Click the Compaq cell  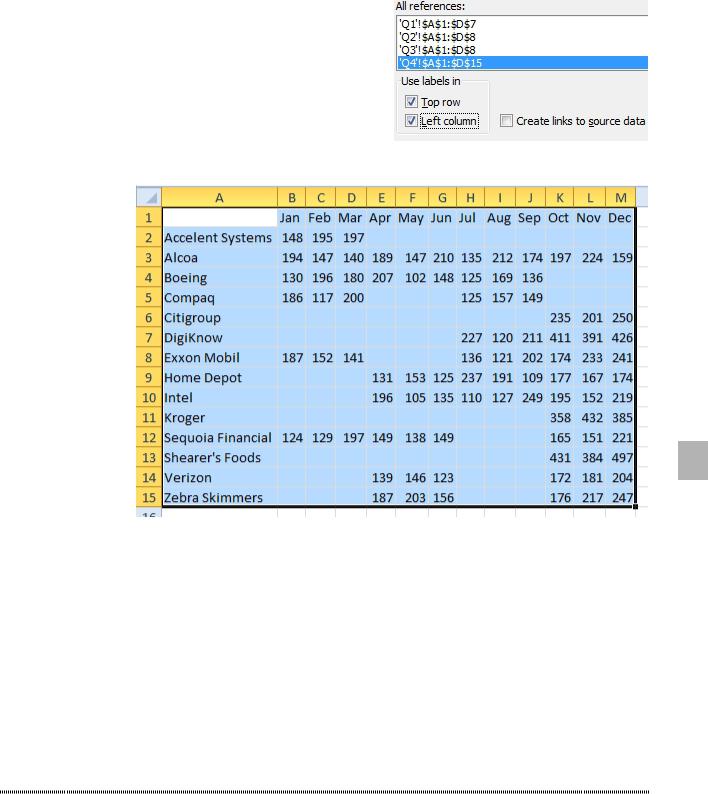click(219, 298)
